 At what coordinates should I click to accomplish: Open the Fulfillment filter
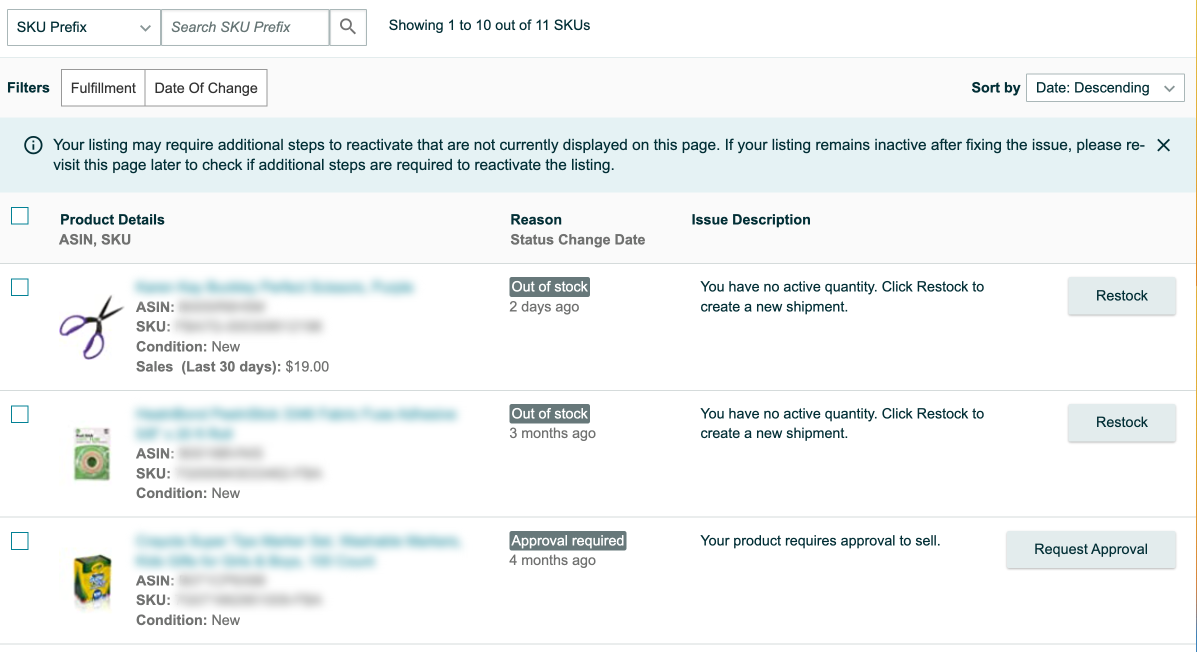[x=103, y=88]
